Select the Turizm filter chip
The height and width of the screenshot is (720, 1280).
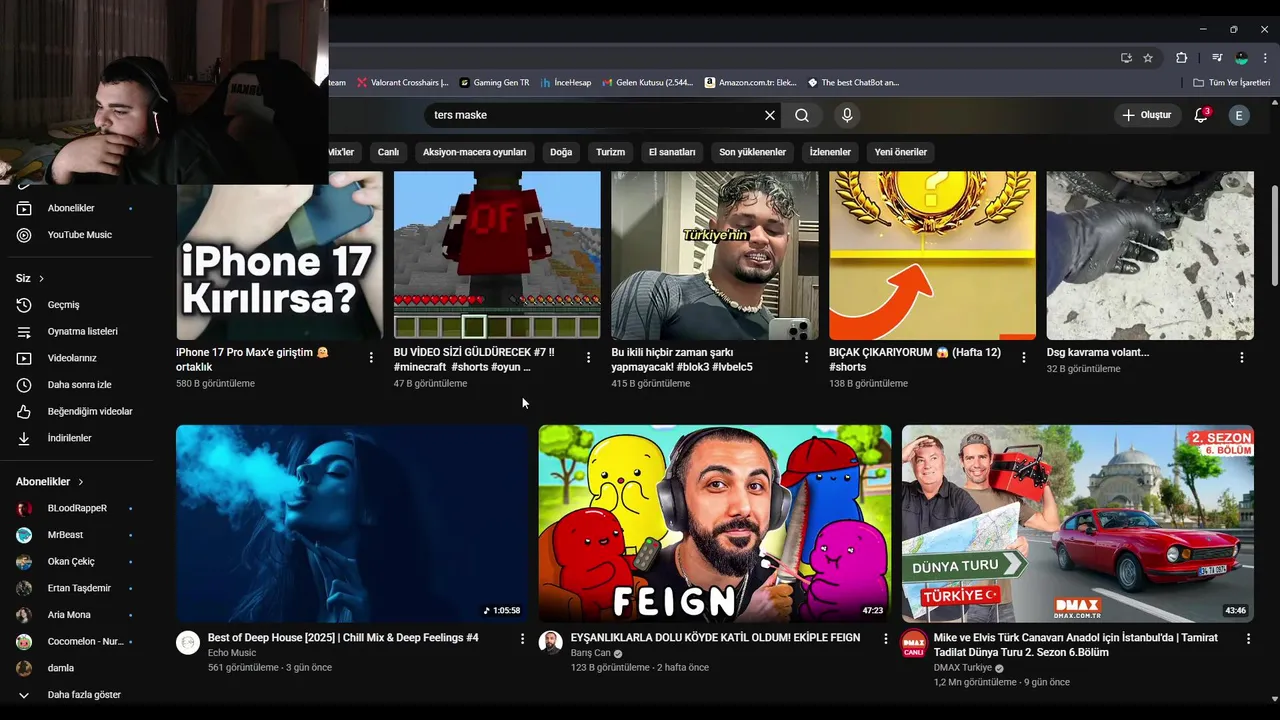tap(610, 152)
